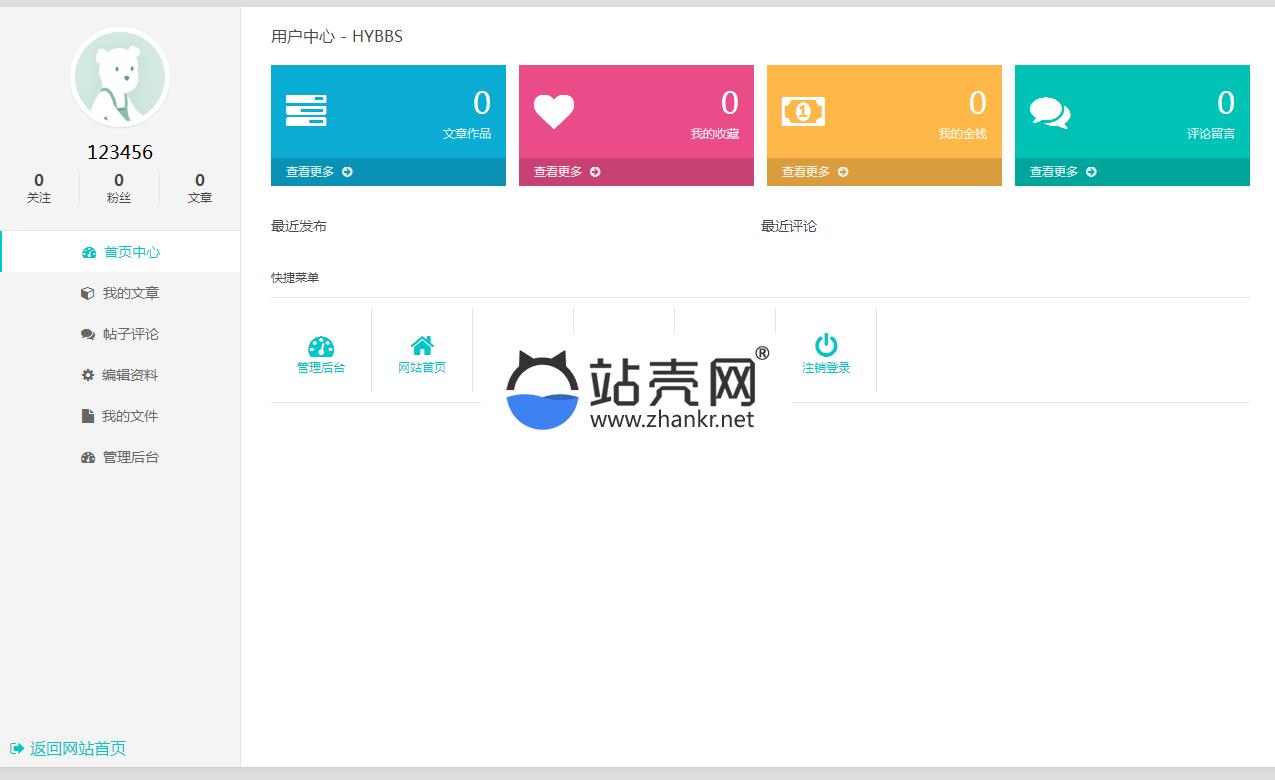Click the 帖子评论 comment bubble icon

point(88,334)
